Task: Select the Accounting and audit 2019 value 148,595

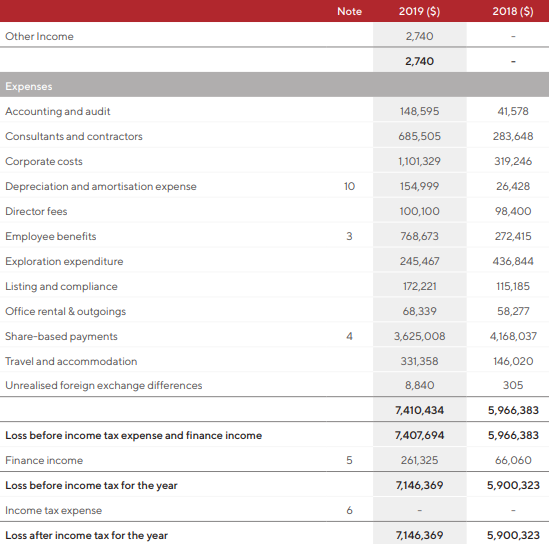Action: tap(419, 111)
